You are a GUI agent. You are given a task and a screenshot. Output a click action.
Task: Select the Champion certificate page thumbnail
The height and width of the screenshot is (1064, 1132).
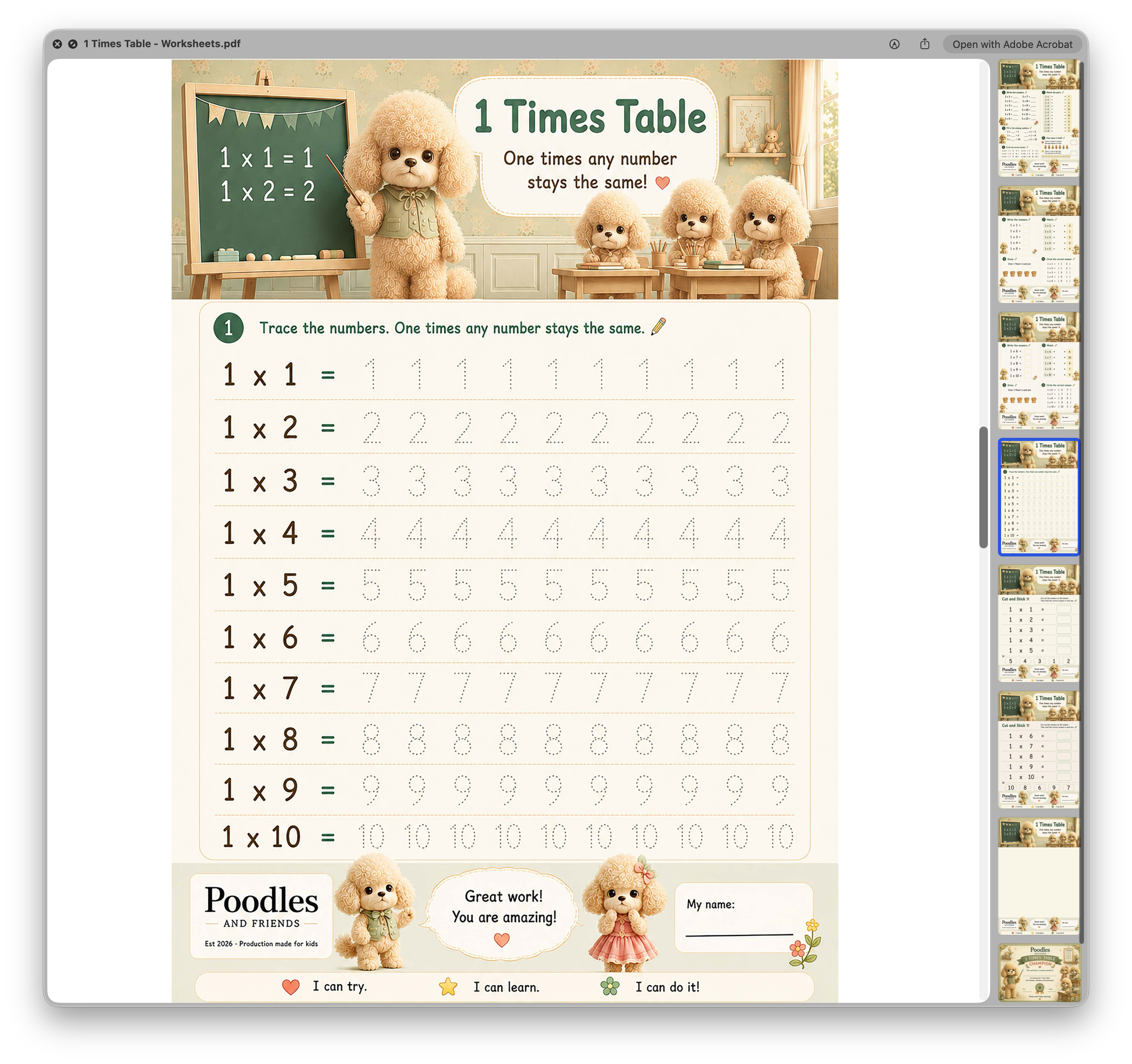tap(1039, 973)
